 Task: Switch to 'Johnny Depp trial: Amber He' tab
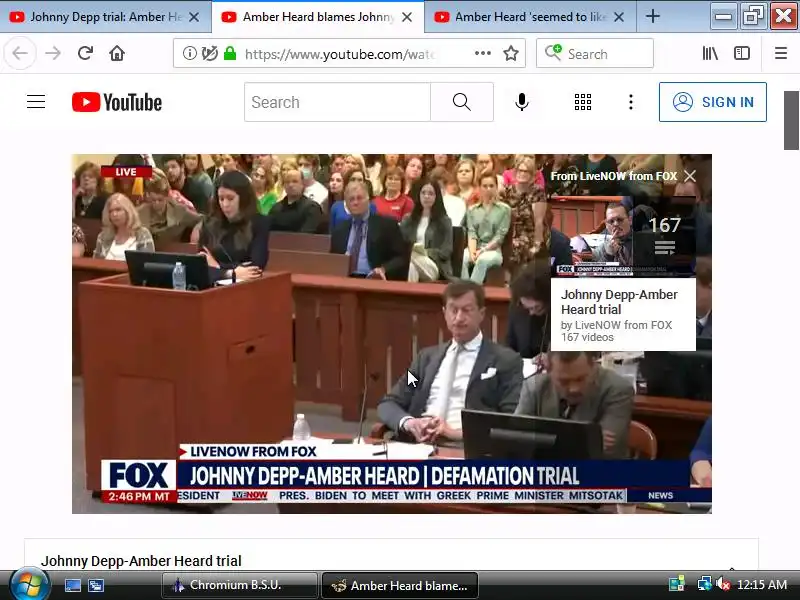[106, 17]
